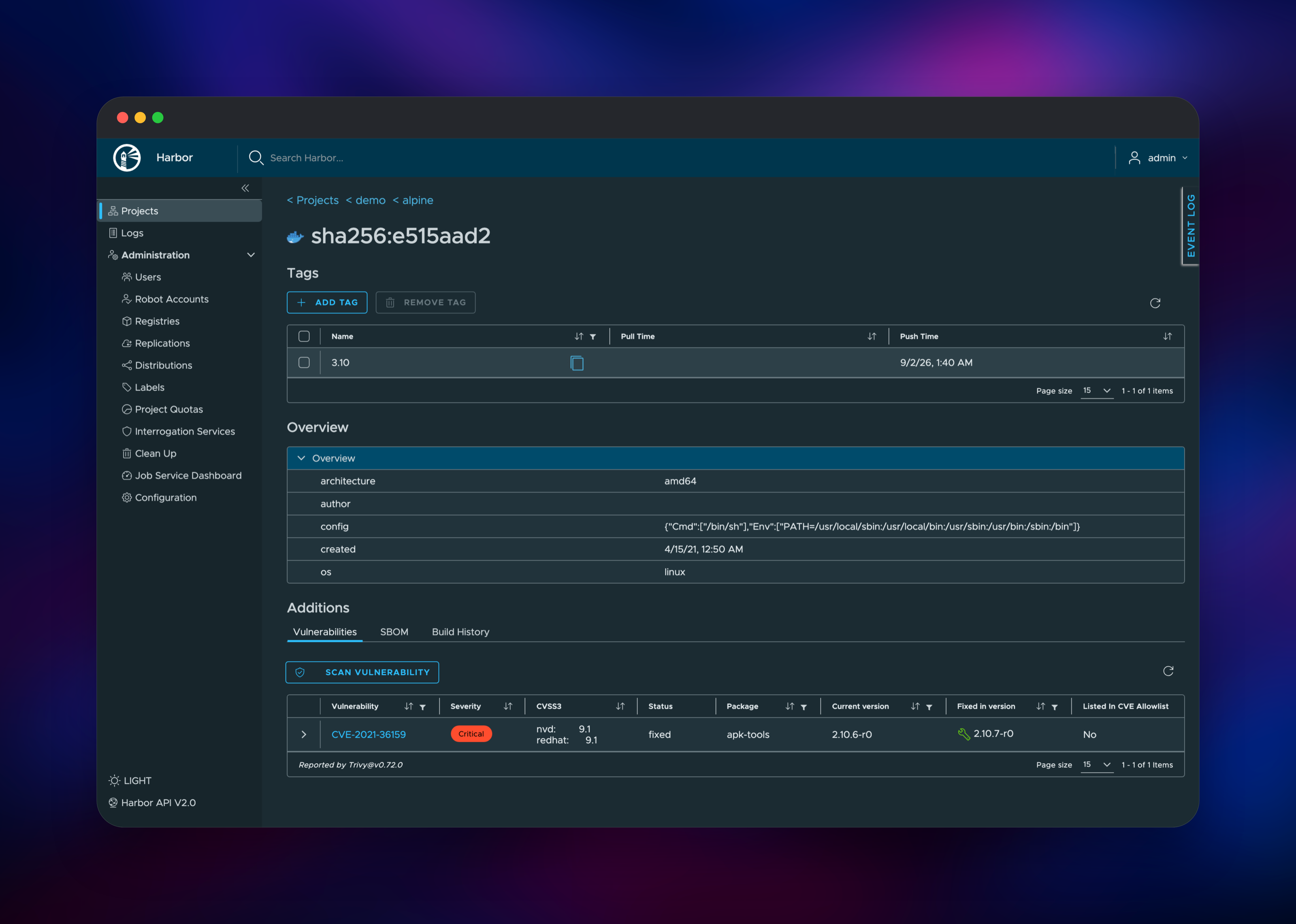Expand the CVE-2021-36159 row details
This screenshot has height=924, width=1296.
pos(304,735)
